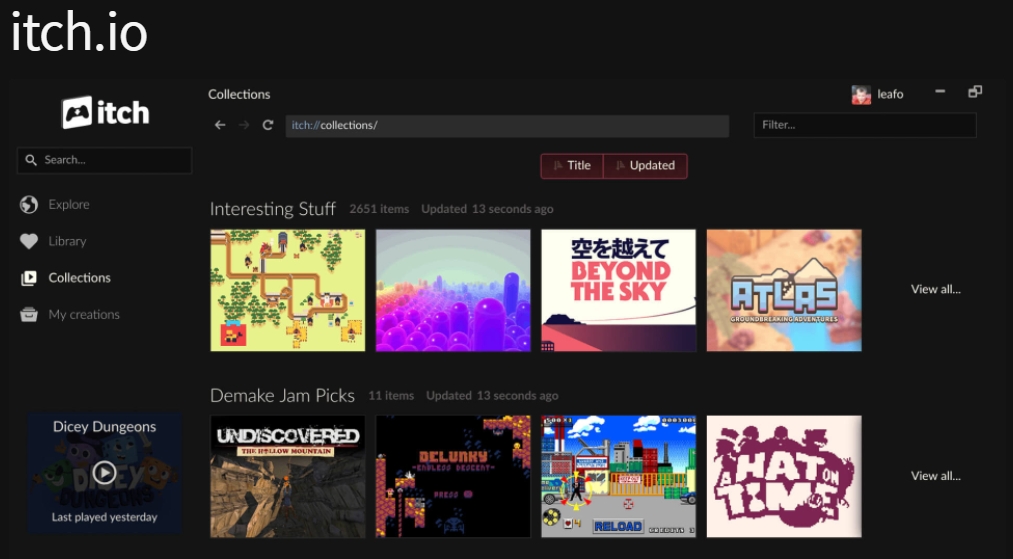Reload the page with refresh icon
This screenshot has height=559, width=1013.
tap(267, 125)
